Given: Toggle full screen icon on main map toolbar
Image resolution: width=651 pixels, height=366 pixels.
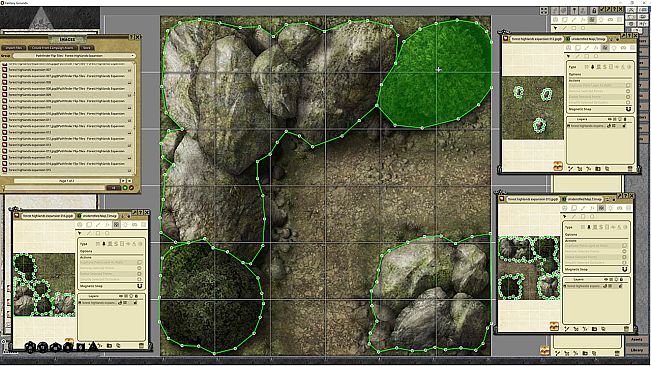Looking at the screenshot, I should (x=544, y=10).
